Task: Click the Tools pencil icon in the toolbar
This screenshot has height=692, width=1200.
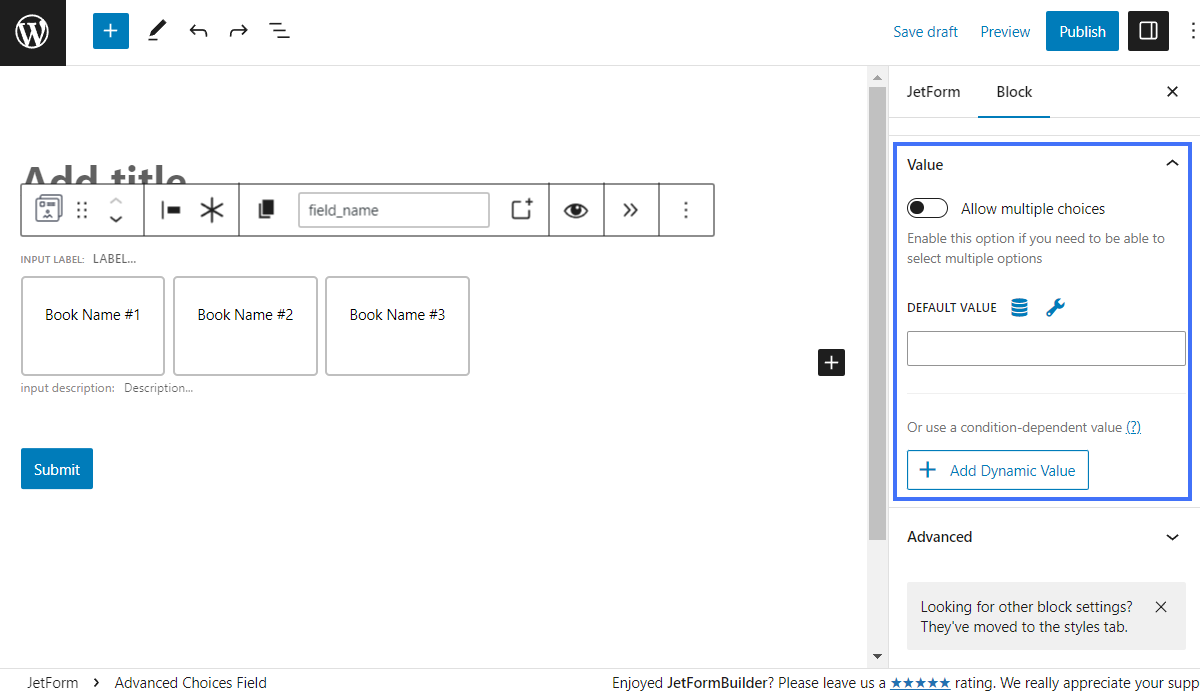Action: click(x=156, y=31)
